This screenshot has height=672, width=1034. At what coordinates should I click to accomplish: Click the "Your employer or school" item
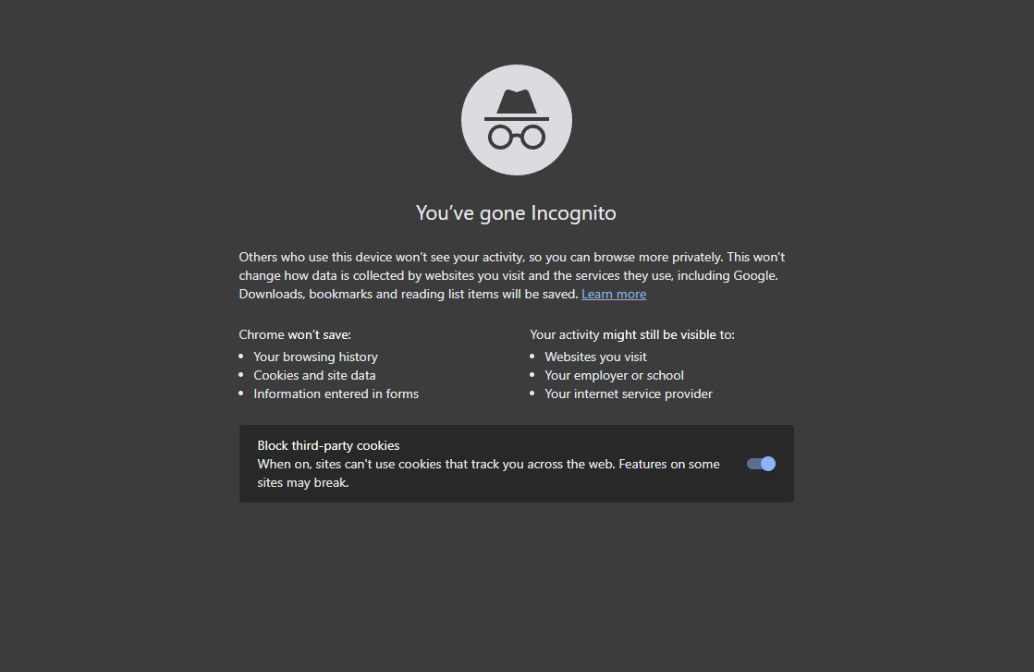614,375
